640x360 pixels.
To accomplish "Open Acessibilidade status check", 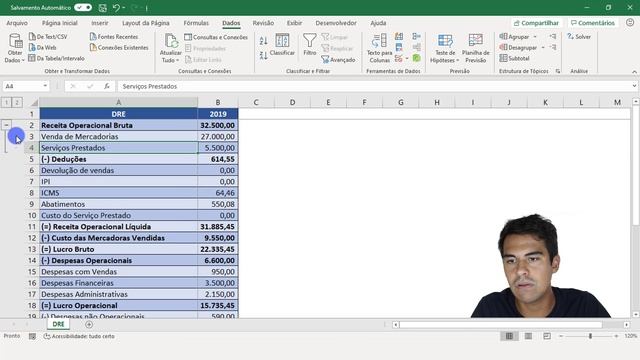I will pyautogui.click(x=79, y=336).
